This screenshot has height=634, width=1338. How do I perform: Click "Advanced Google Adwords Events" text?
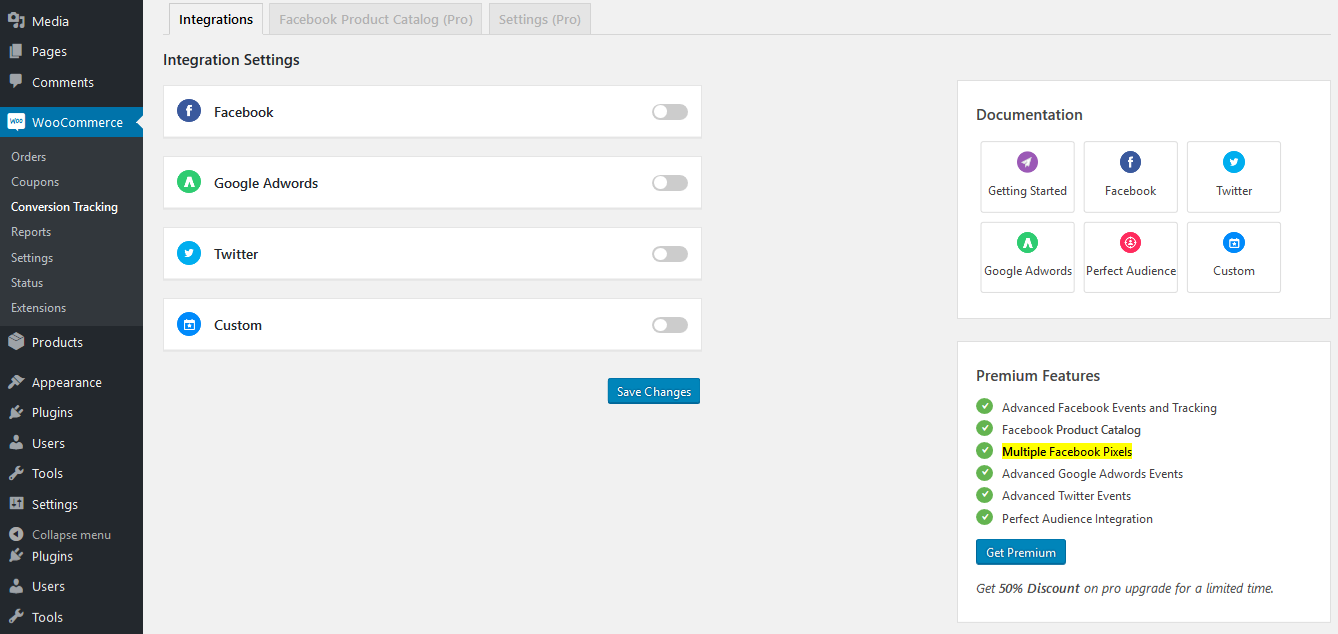click(x=1092, y=474)
